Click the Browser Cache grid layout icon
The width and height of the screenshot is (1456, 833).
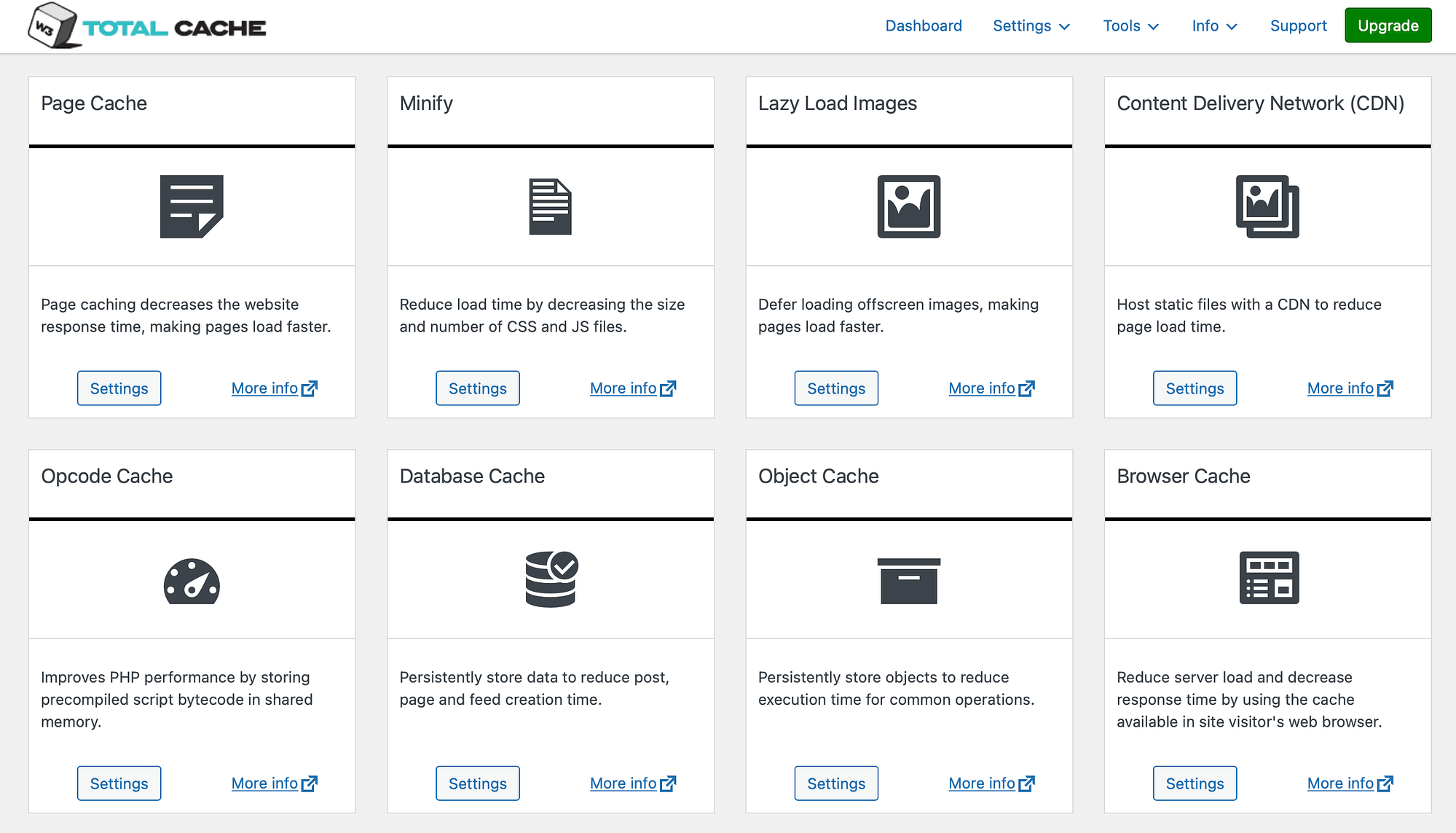pos(1269,578)
